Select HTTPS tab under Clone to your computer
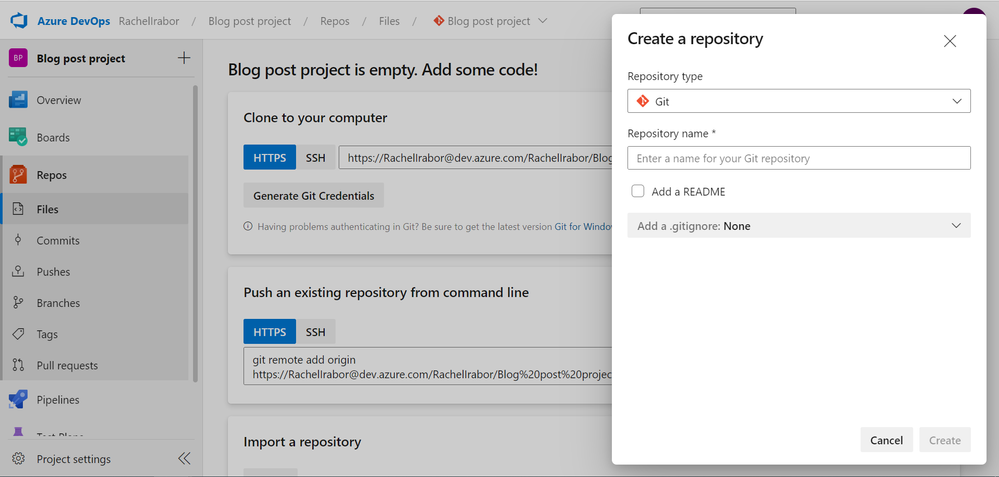 [270, 157]
